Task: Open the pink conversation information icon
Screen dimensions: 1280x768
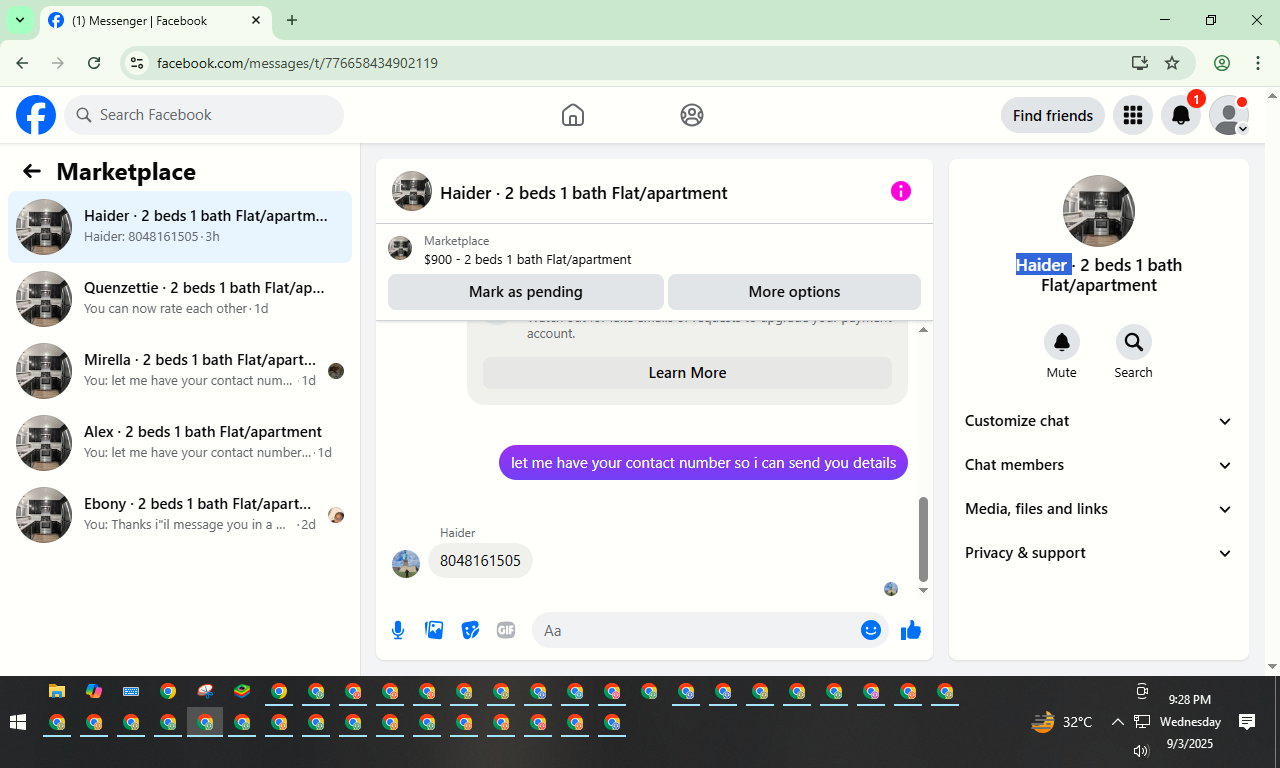Action: pyautogui.click(x=901, y=191)
